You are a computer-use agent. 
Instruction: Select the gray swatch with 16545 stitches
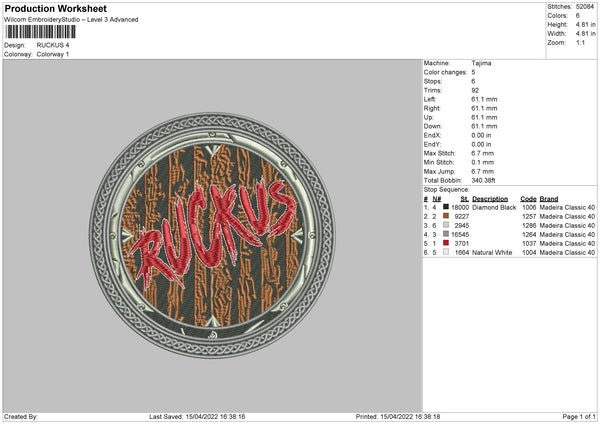446,234
